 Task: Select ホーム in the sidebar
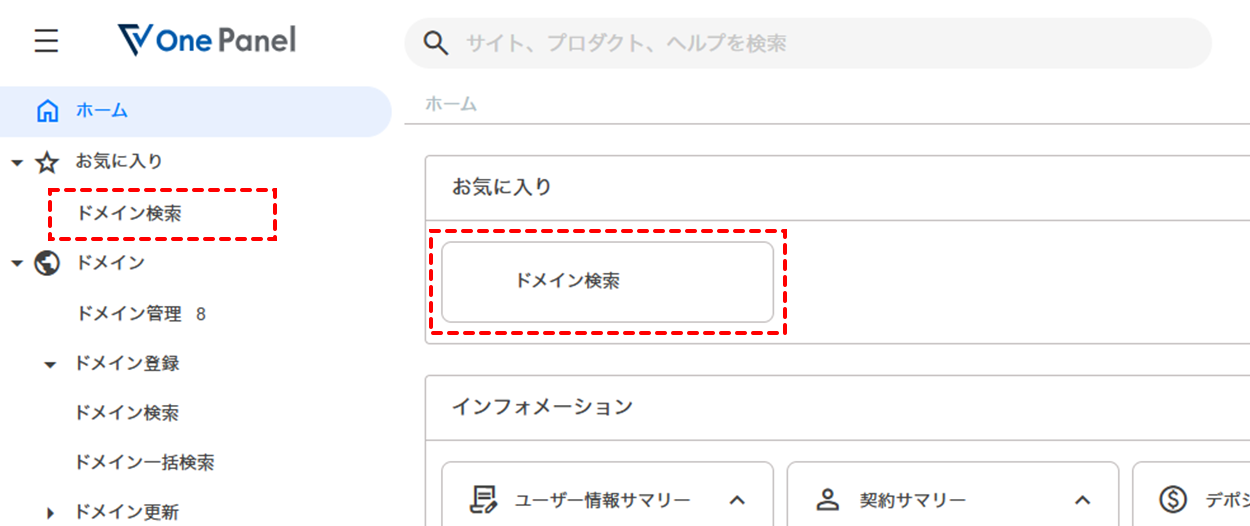(102, 110)
